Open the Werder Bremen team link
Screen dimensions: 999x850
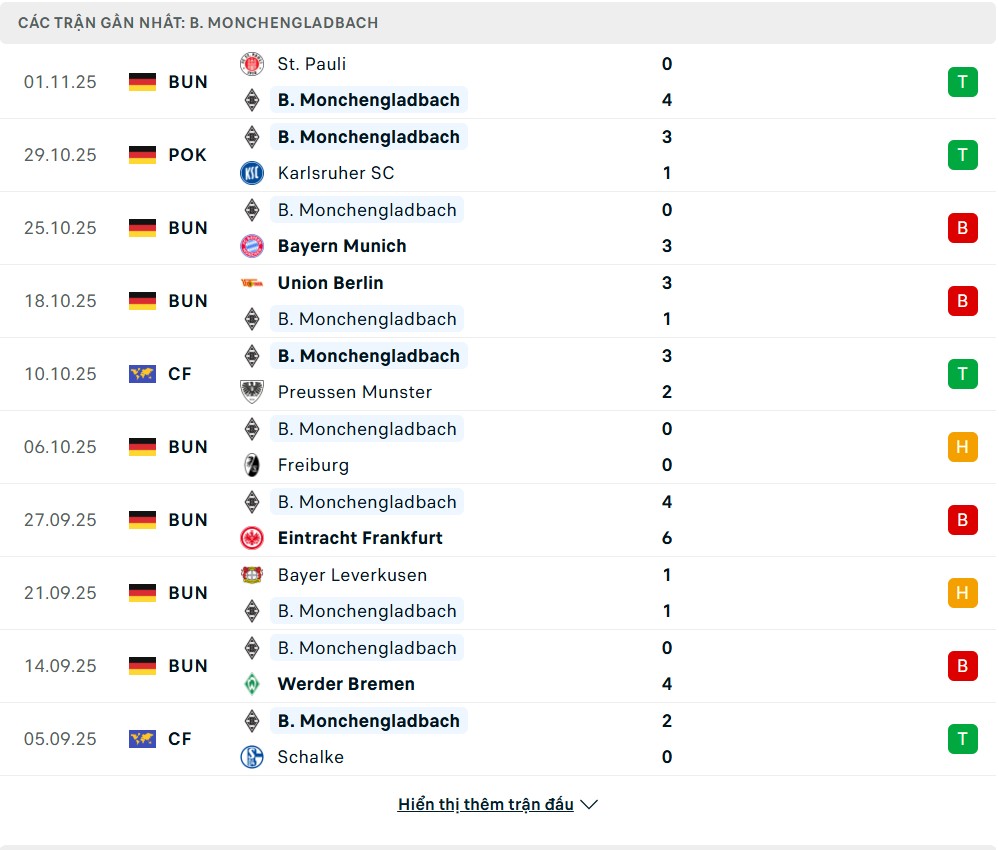(346, 684)
